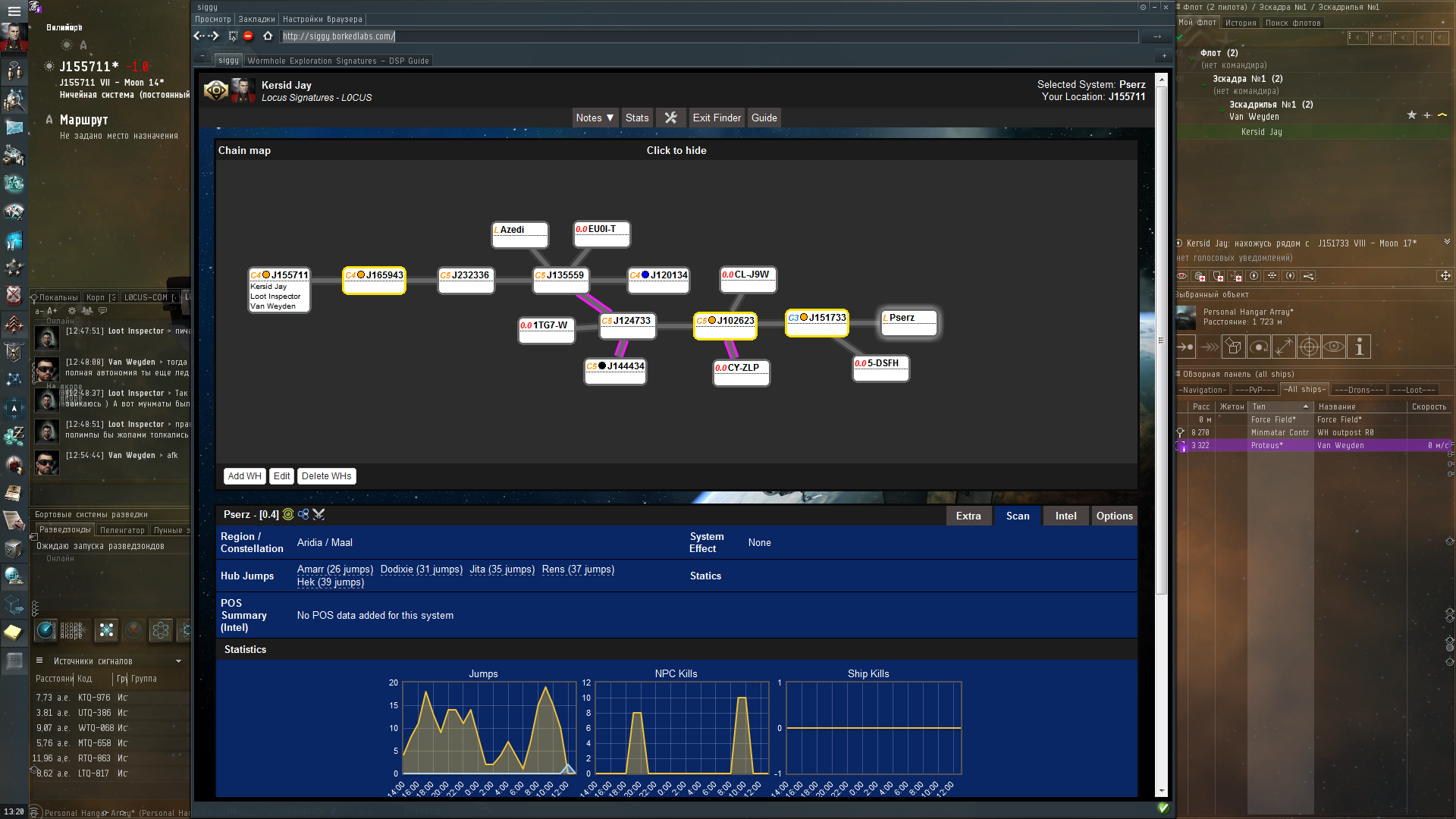
Task: Stop page loading with red icon
Action: [x=248, y=36]
